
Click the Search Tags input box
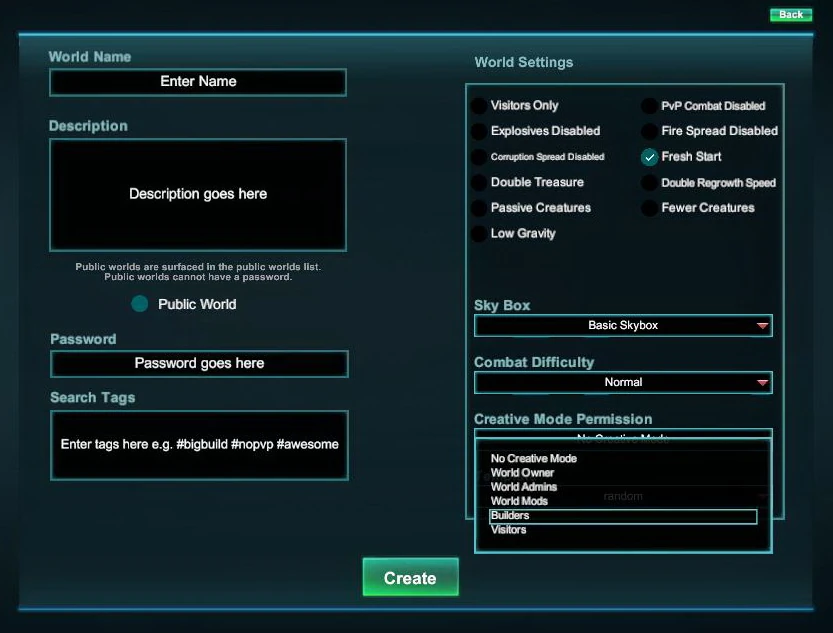click(199, 445)
